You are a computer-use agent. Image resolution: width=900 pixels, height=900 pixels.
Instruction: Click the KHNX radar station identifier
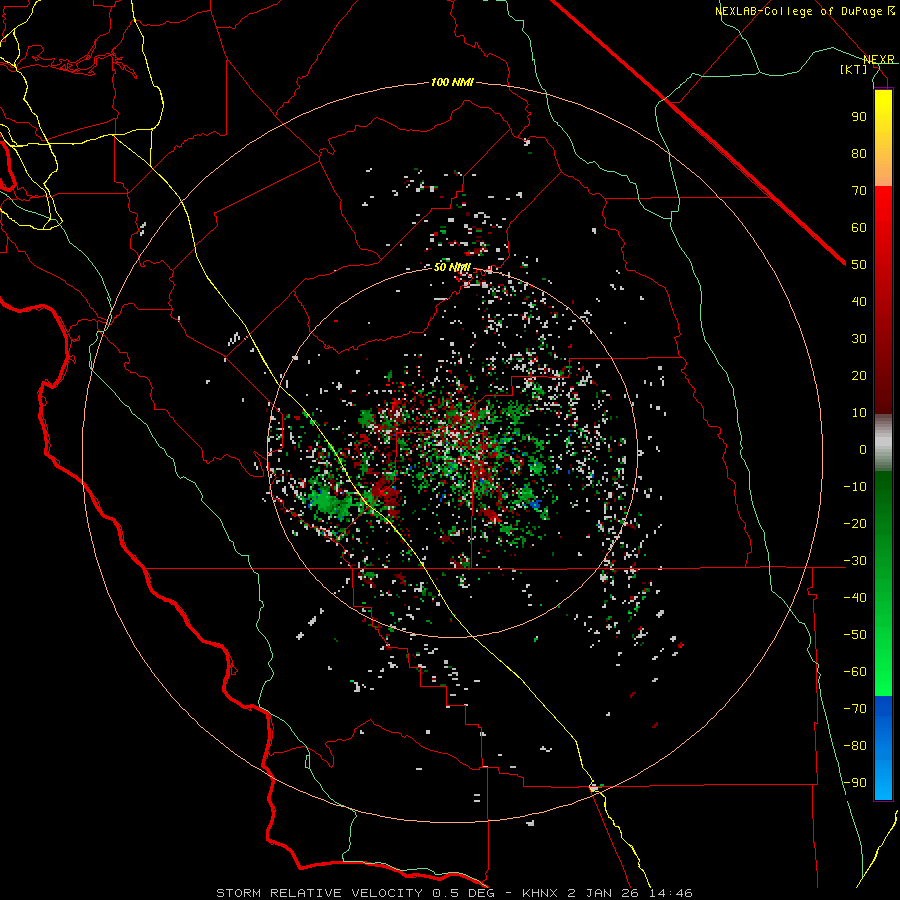coord(542,893)
